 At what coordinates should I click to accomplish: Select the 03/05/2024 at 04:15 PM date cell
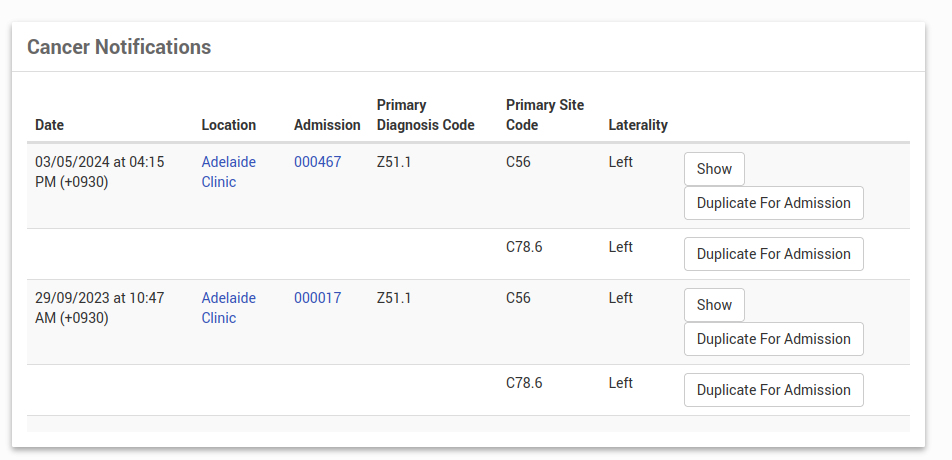[x=99, y=172]
